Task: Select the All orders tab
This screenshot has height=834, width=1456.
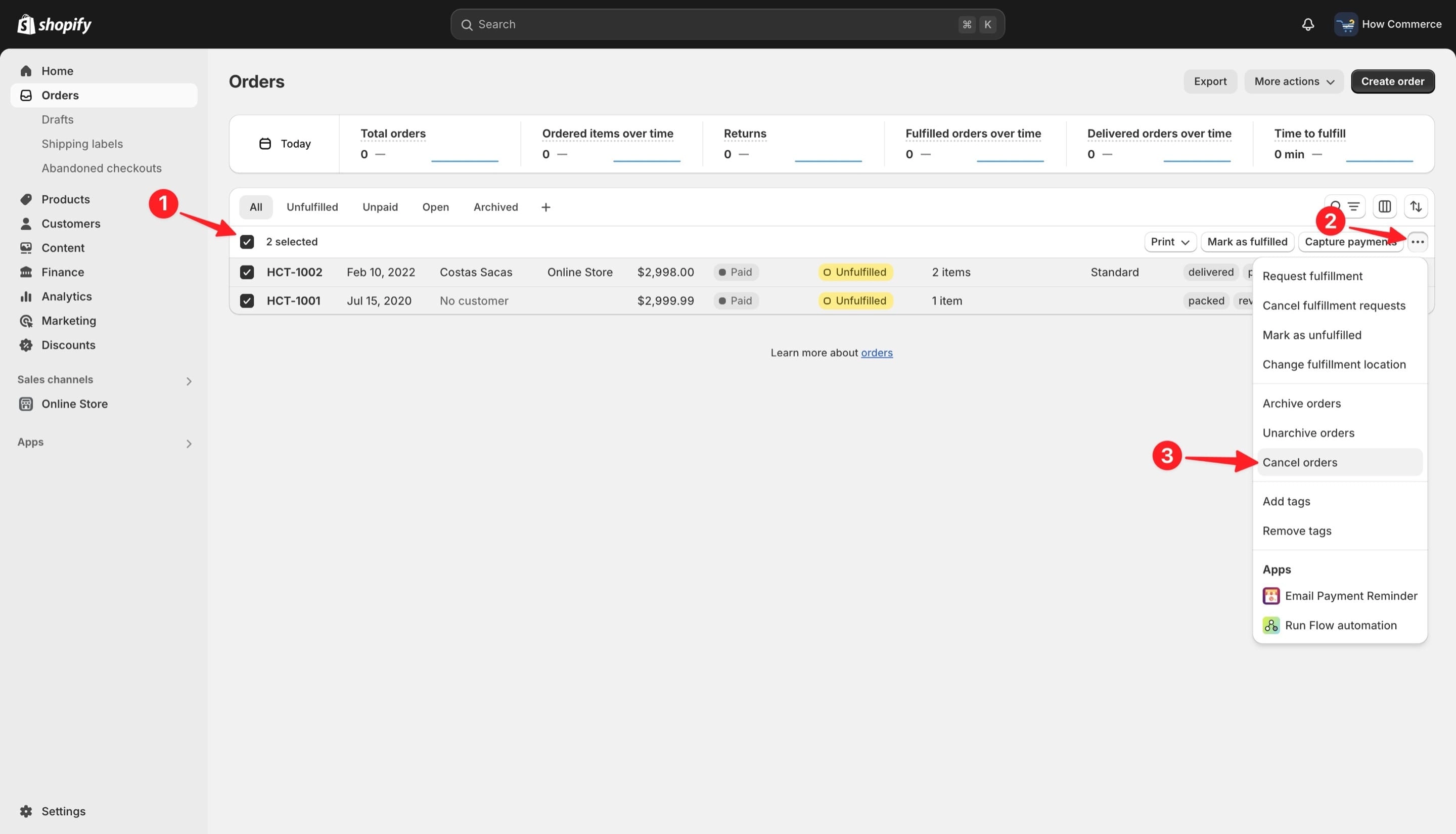Action: 256,207
